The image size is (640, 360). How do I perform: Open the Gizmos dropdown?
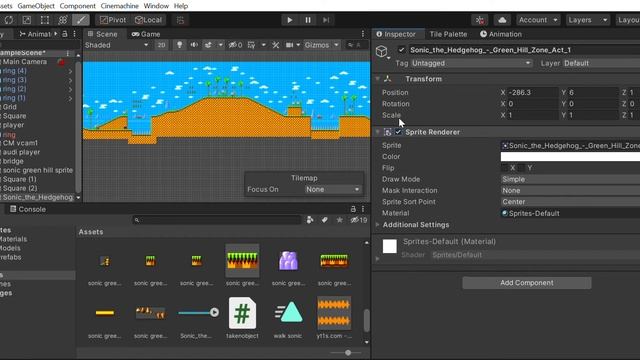[x=321, y=45]
